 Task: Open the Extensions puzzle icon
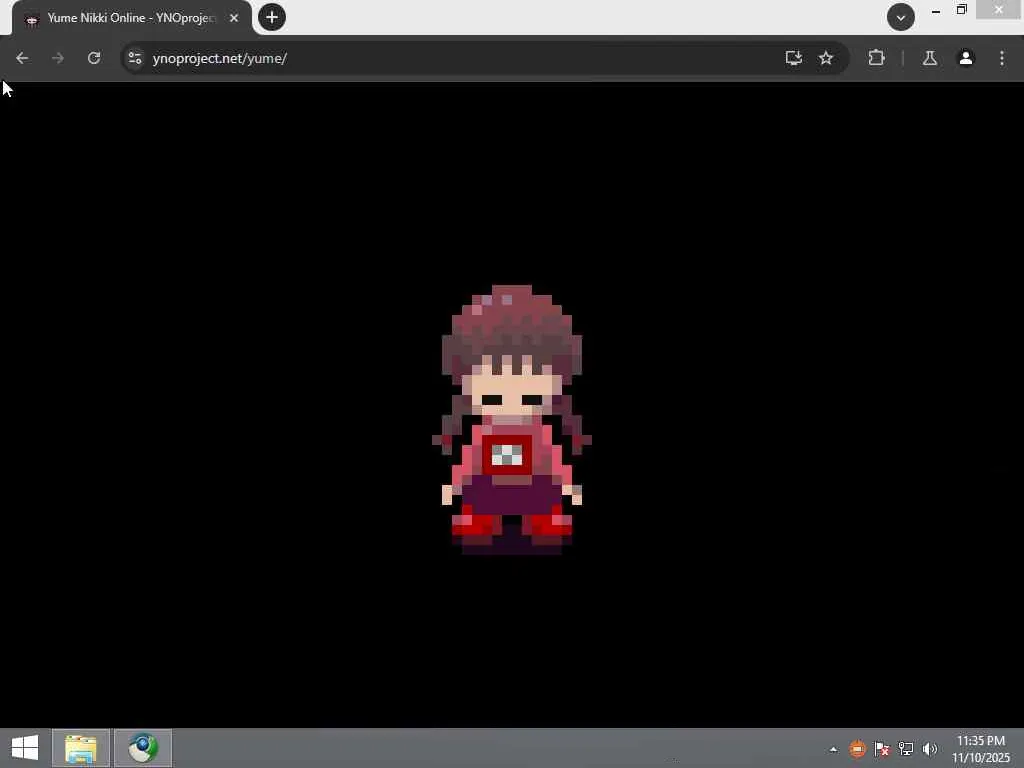[x=876, y=58]
